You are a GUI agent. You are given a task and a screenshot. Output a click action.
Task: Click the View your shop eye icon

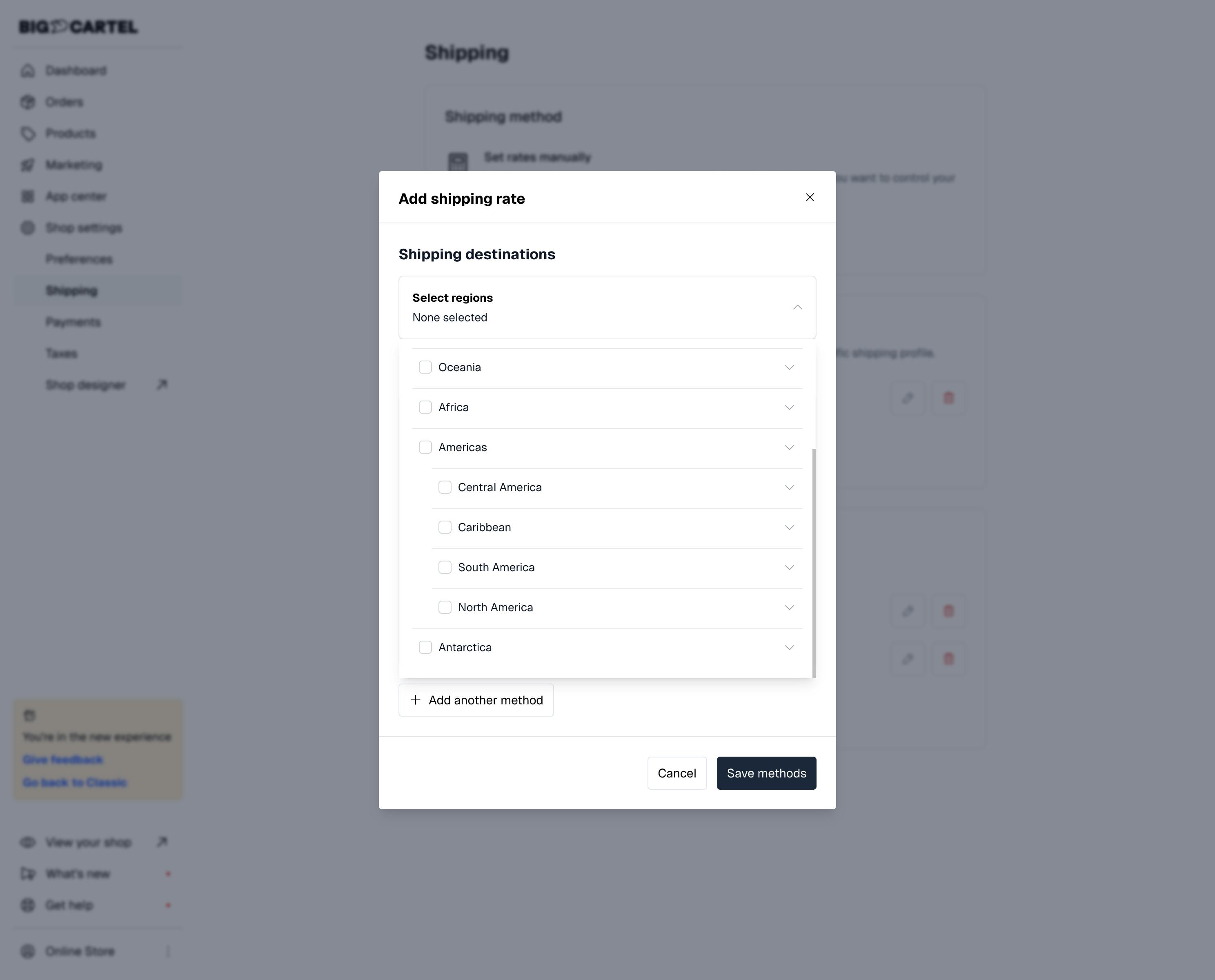click(28, 842)
